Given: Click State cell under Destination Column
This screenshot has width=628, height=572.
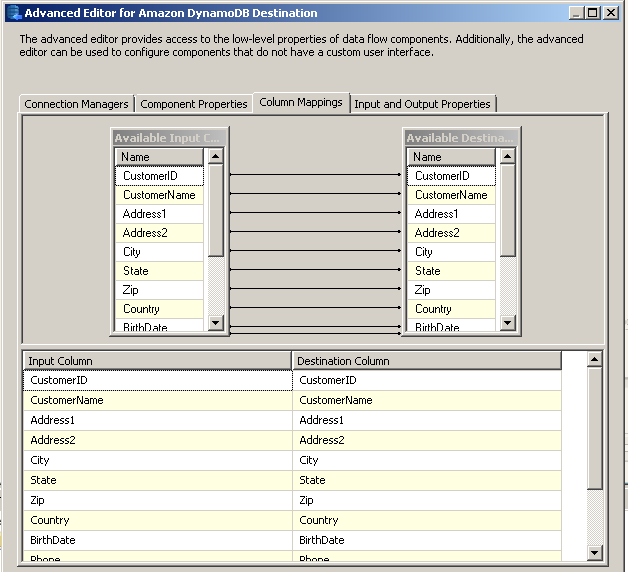Looking at the screenshot, I should (x=427, y=480).
